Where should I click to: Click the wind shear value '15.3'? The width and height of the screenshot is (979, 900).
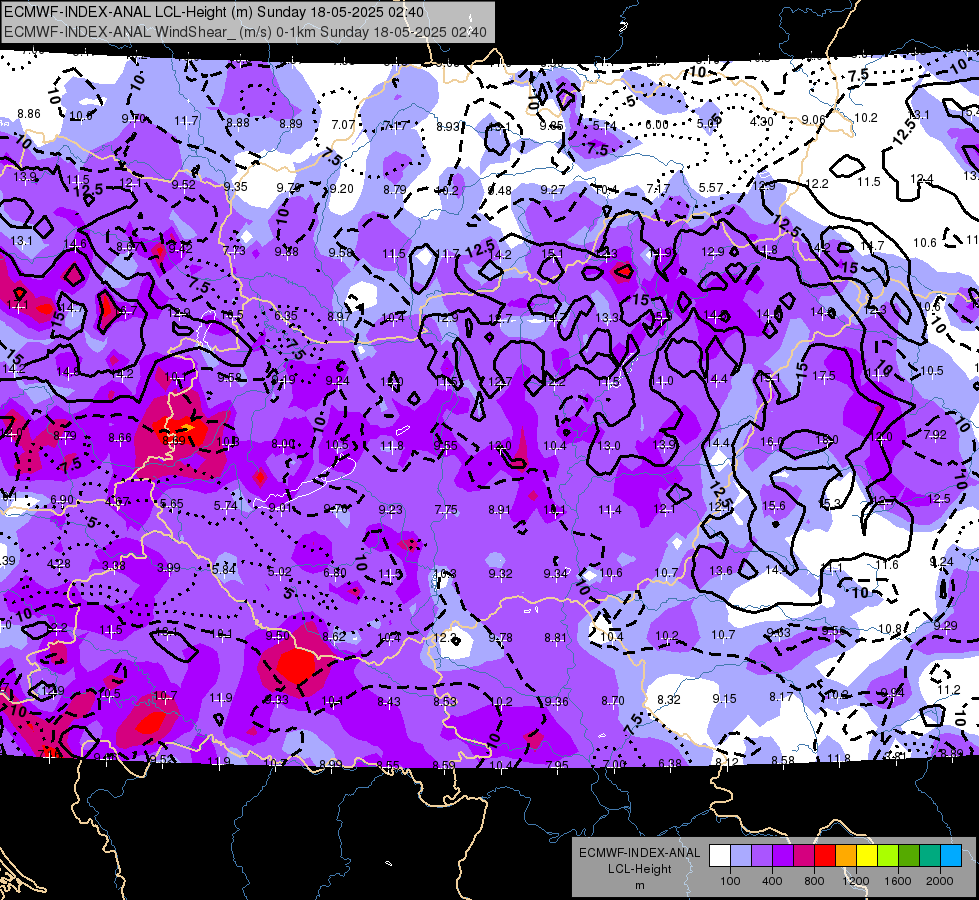click(829, 503)
